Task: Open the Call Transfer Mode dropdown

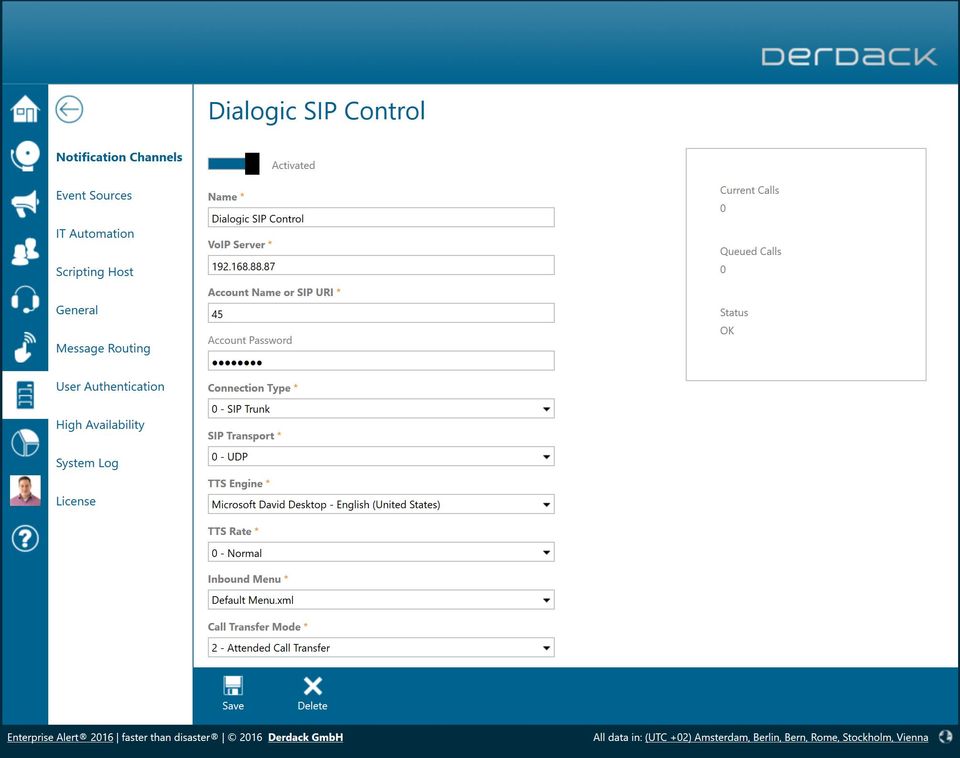Action: 381,648
